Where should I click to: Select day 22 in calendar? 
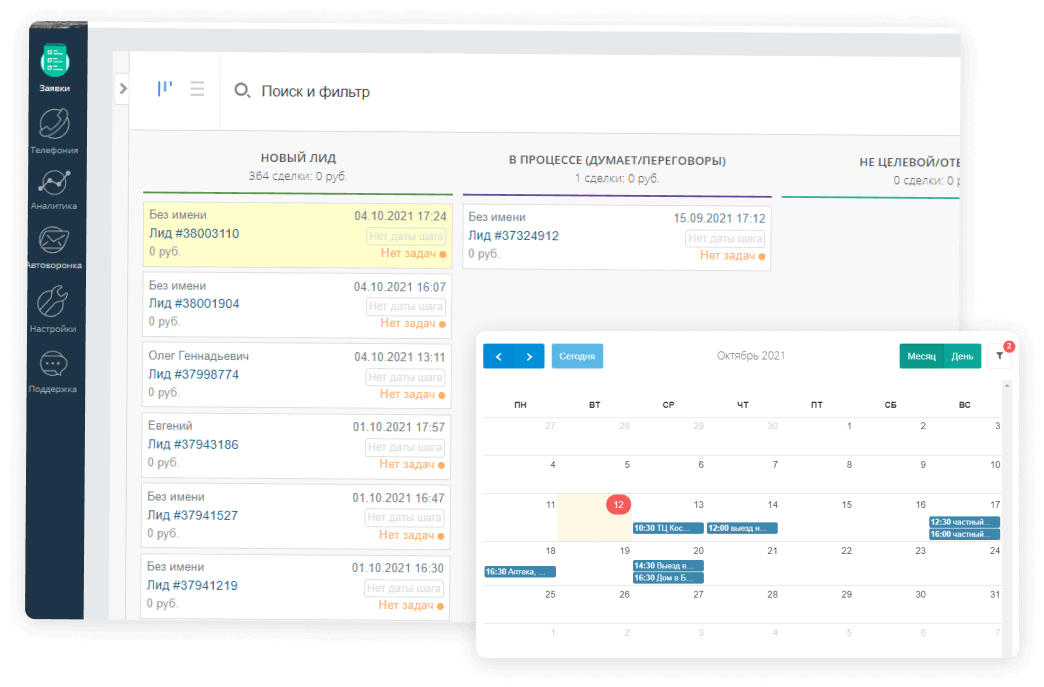click(x=846, y=551)
